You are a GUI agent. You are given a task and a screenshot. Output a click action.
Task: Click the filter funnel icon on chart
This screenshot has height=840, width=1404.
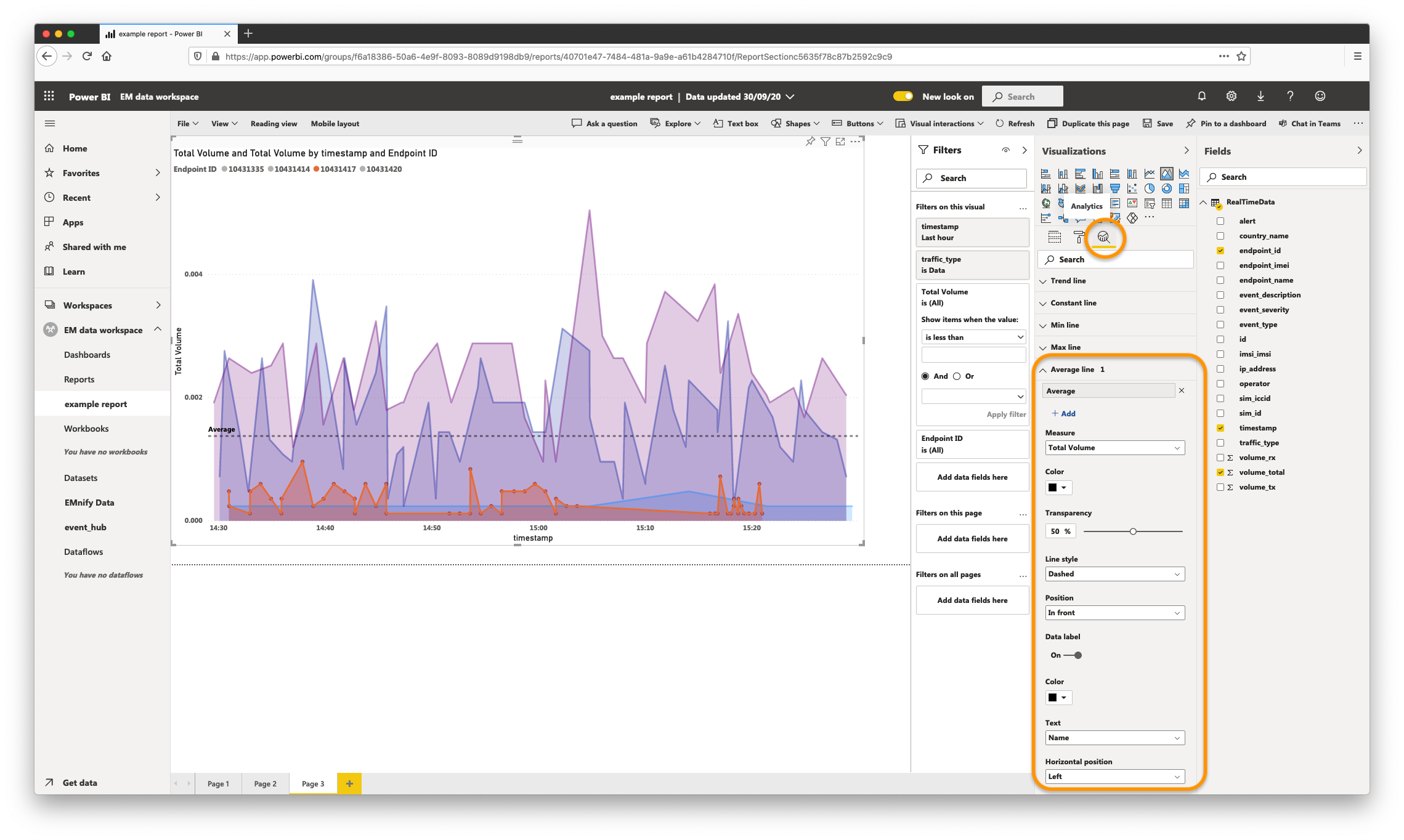(826, 142)
